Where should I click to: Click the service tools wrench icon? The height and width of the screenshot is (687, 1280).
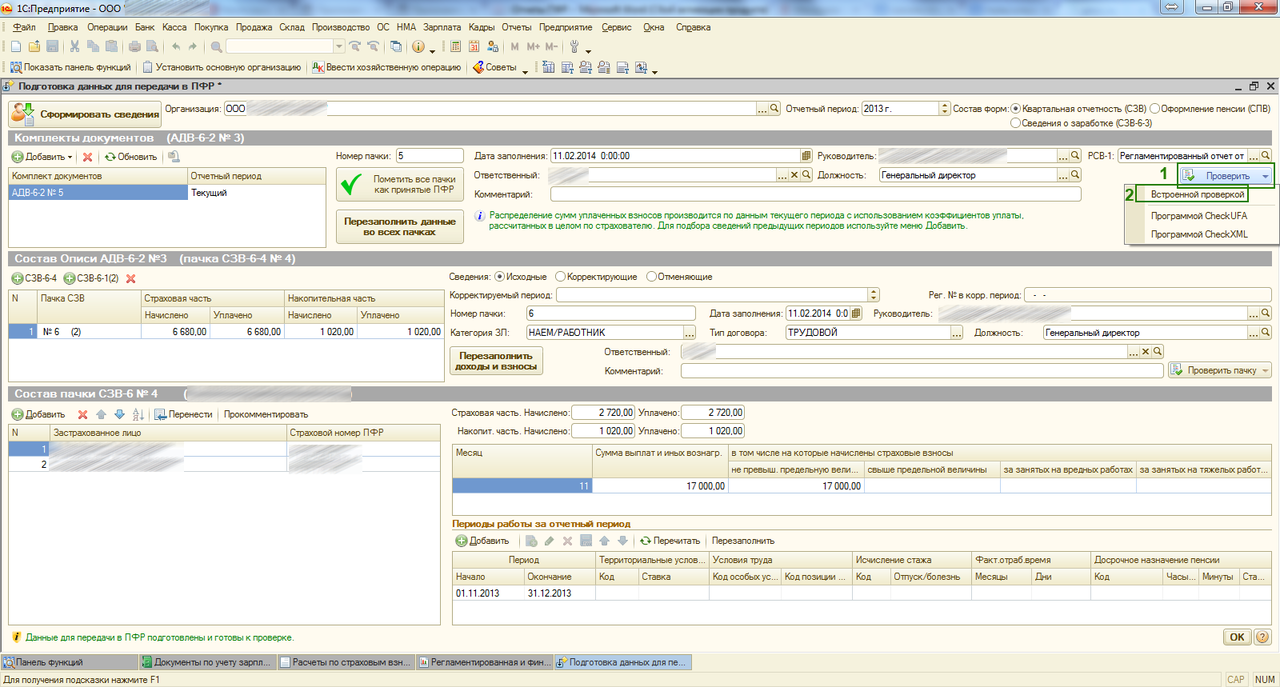coord(575,47)
